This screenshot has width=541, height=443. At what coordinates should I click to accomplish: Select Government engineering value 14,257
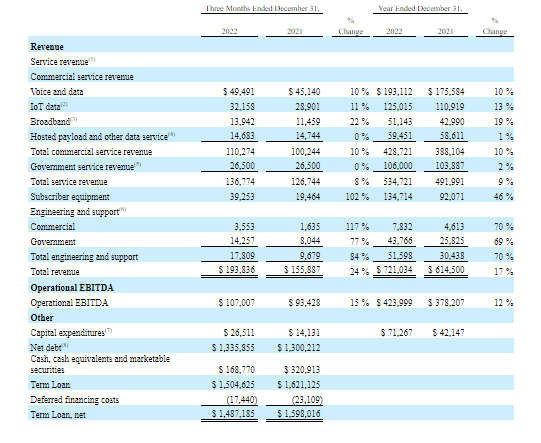pyautogui.click(x=242, y=241)
